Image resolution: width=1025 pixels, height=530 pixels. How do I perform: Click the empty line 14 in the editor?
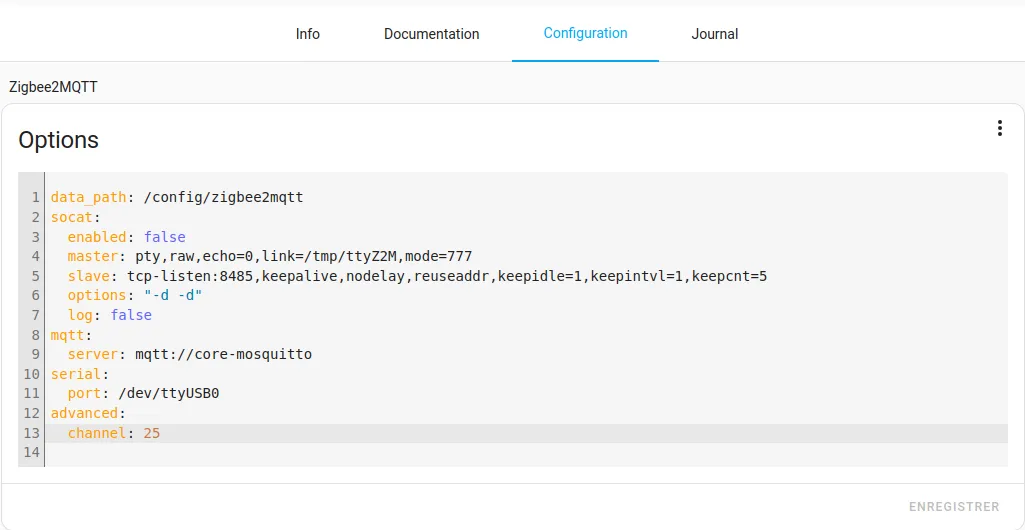[526, 452]
